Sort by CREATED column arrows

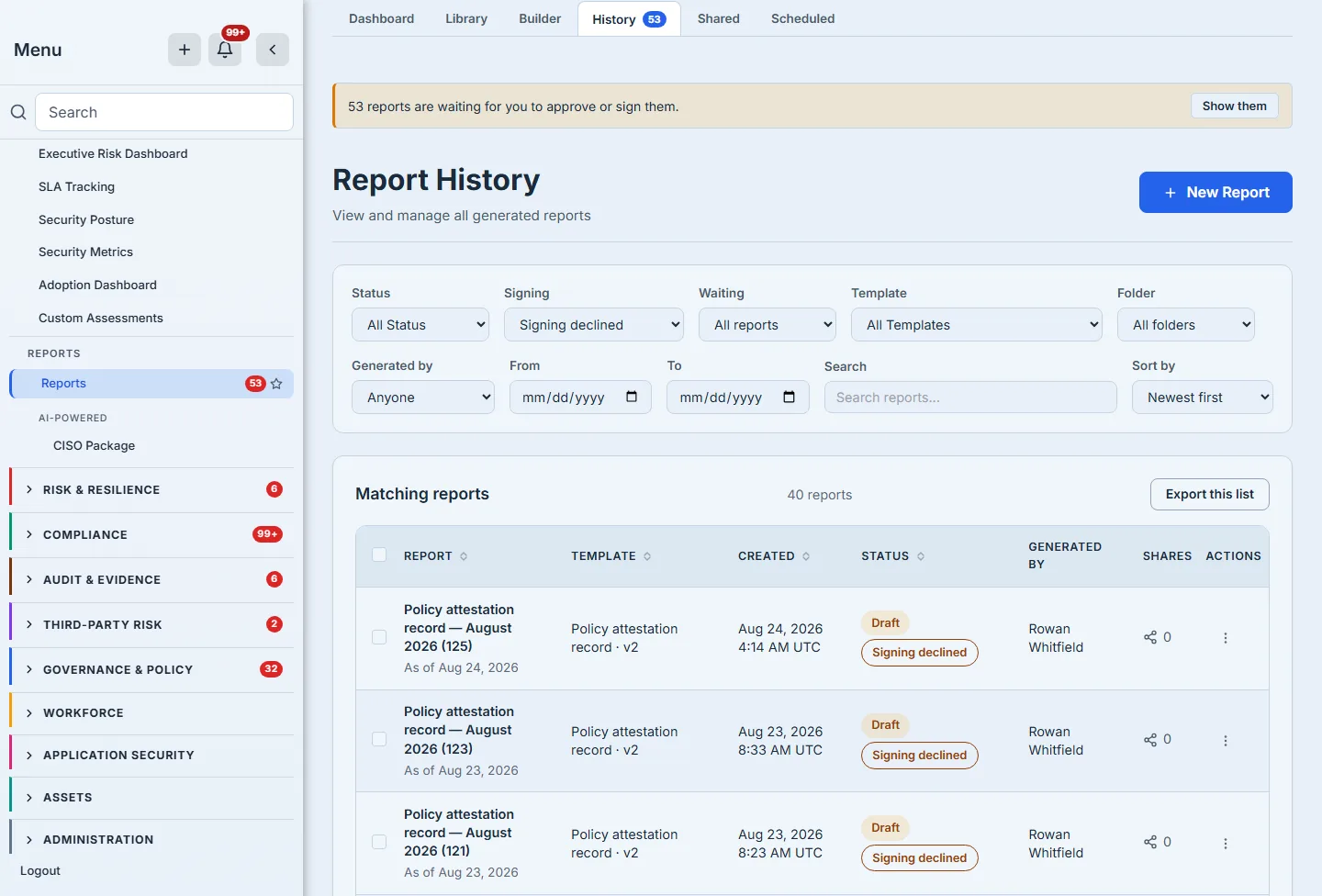(x=806, y=556)
